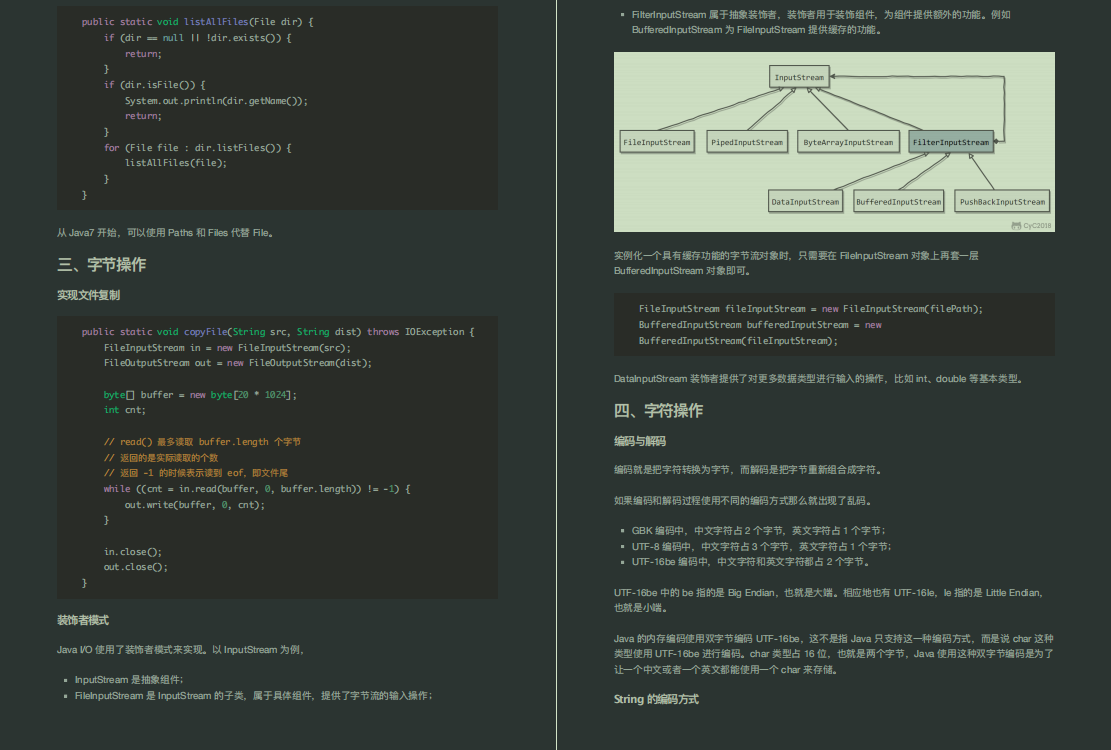The height and width of the screenshot is (750, 1111).
Task: Click the byte[] buffer = new byte[20 * 1024]; line
Action: coord(200,394)
